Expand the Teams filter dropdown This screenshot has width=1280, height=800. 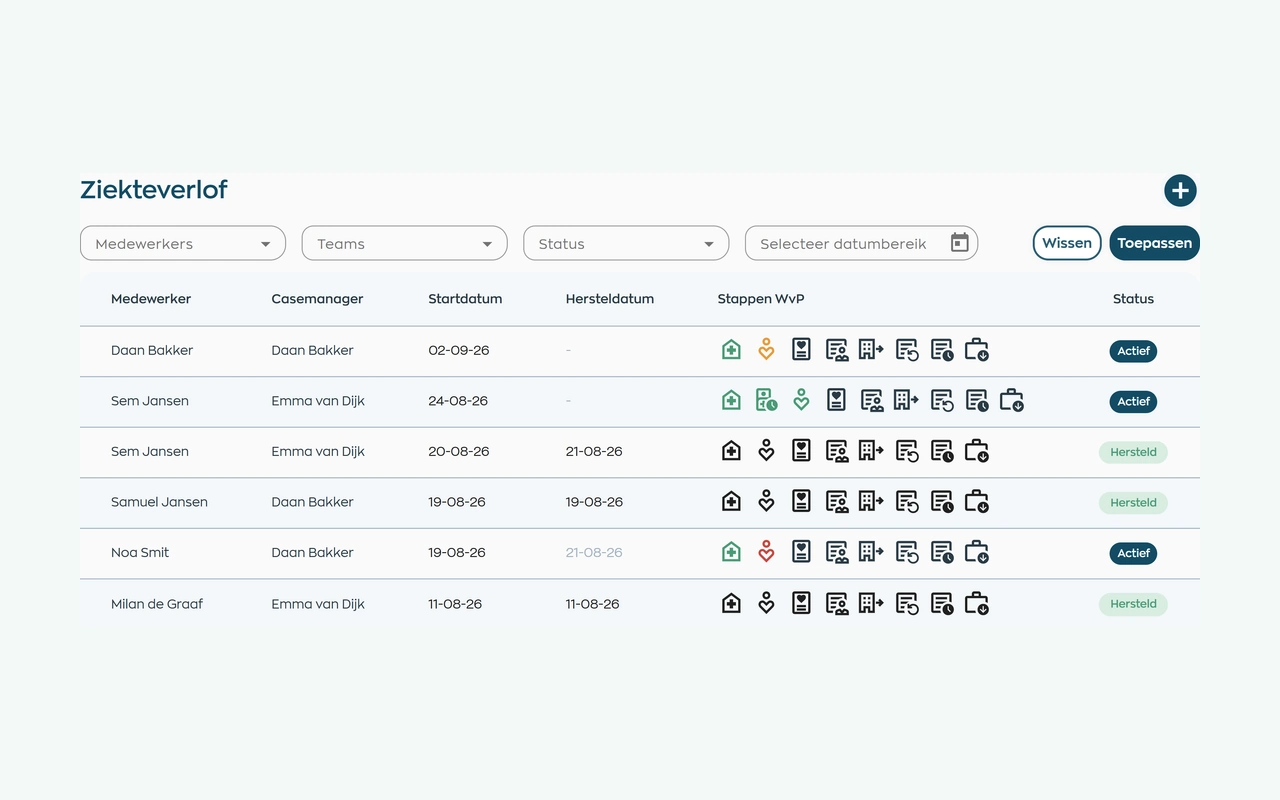click(x=405, y=243)
